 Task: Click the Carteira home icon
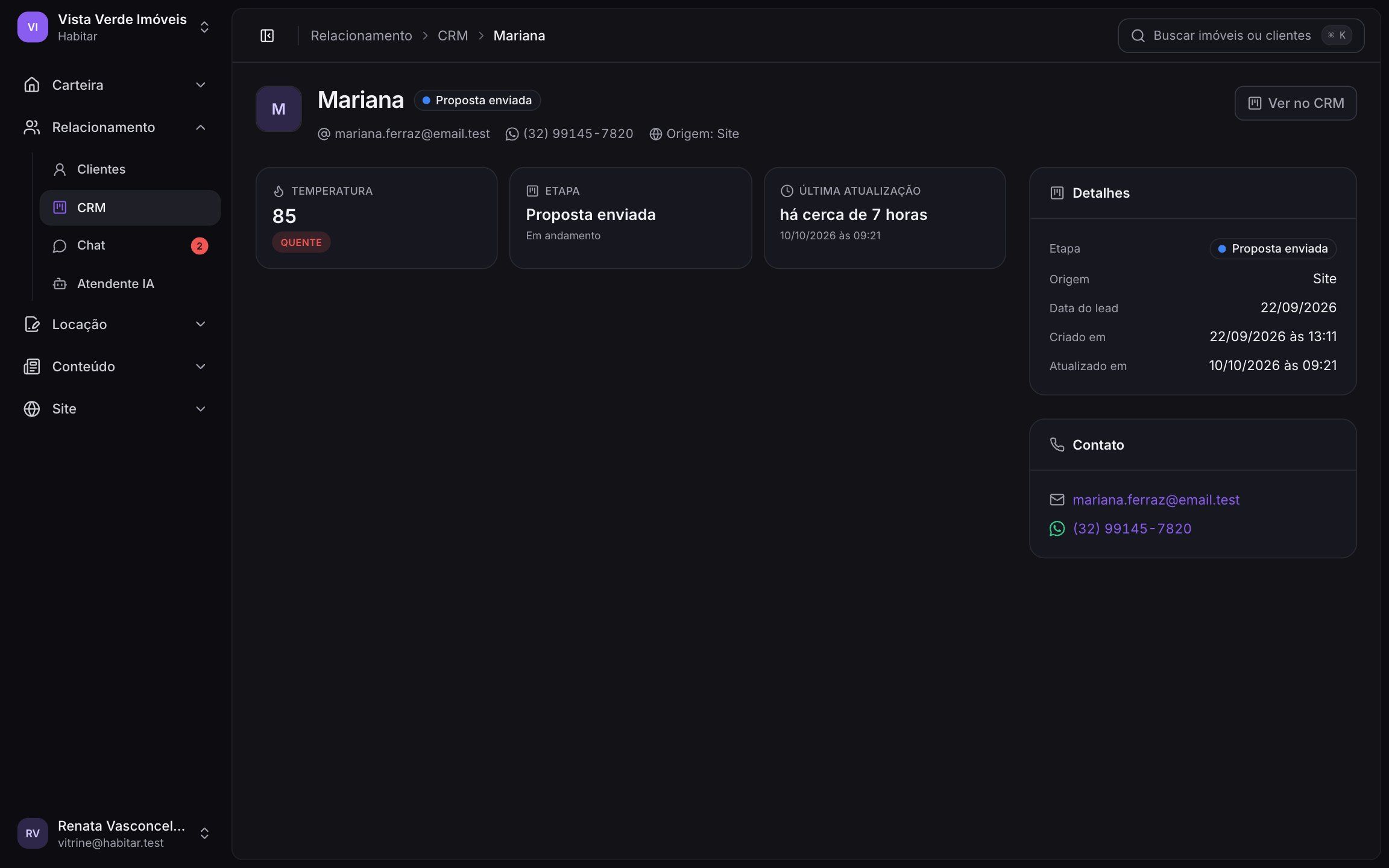pos(32,85)
